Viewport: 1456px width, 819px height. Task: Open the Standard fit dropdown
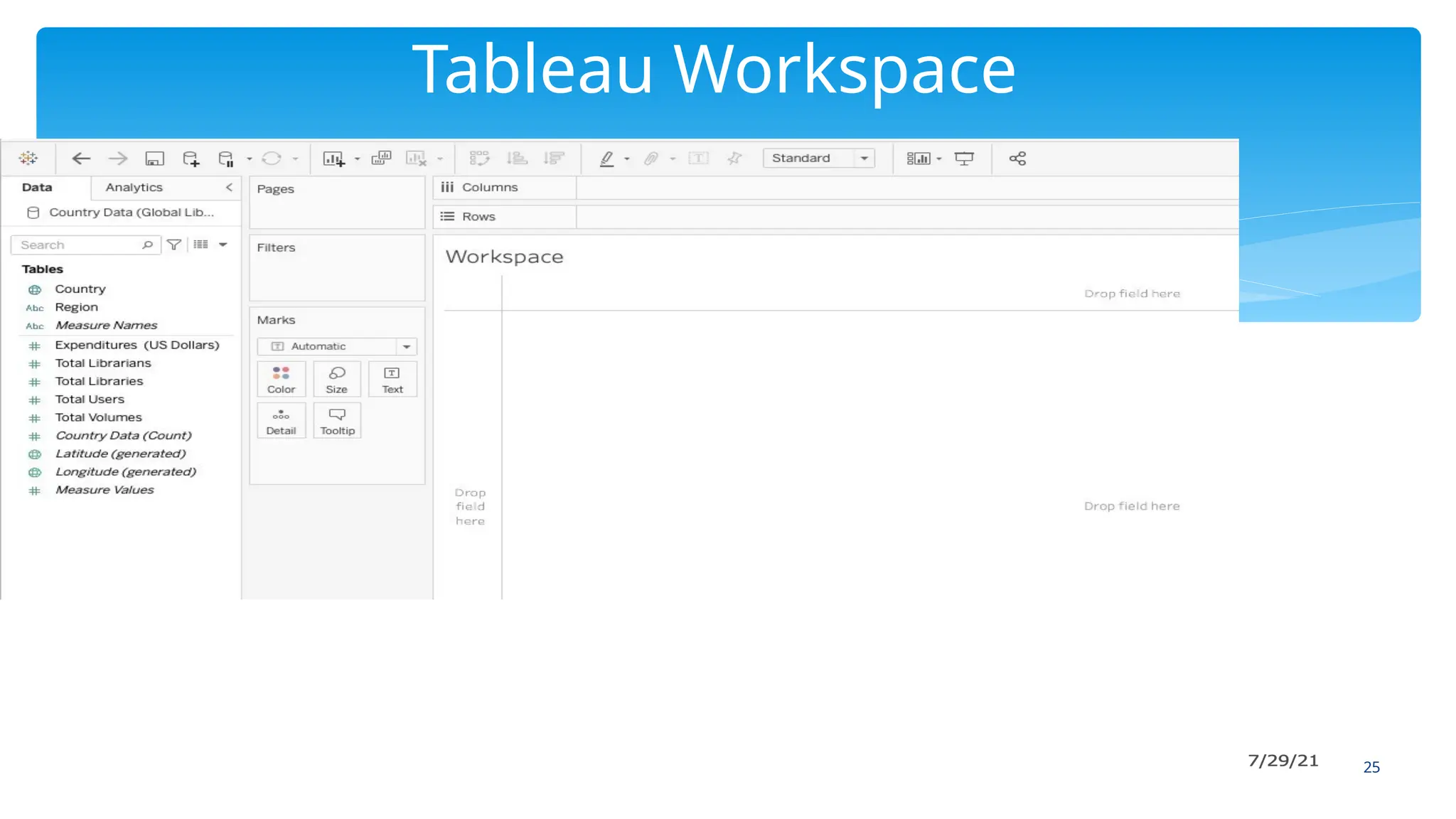coord(818,159)
